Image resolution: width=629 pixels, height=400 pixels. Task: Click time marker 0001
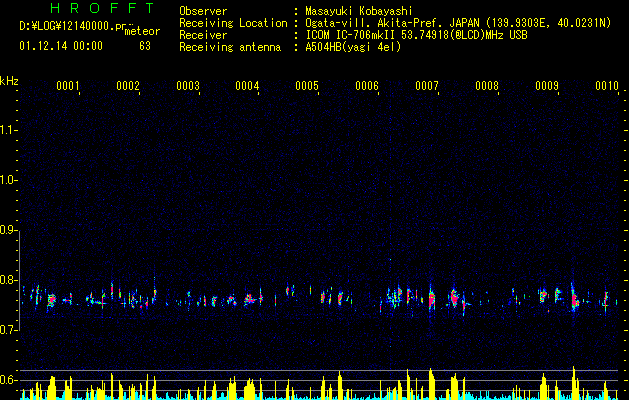(x=67, y=86)
